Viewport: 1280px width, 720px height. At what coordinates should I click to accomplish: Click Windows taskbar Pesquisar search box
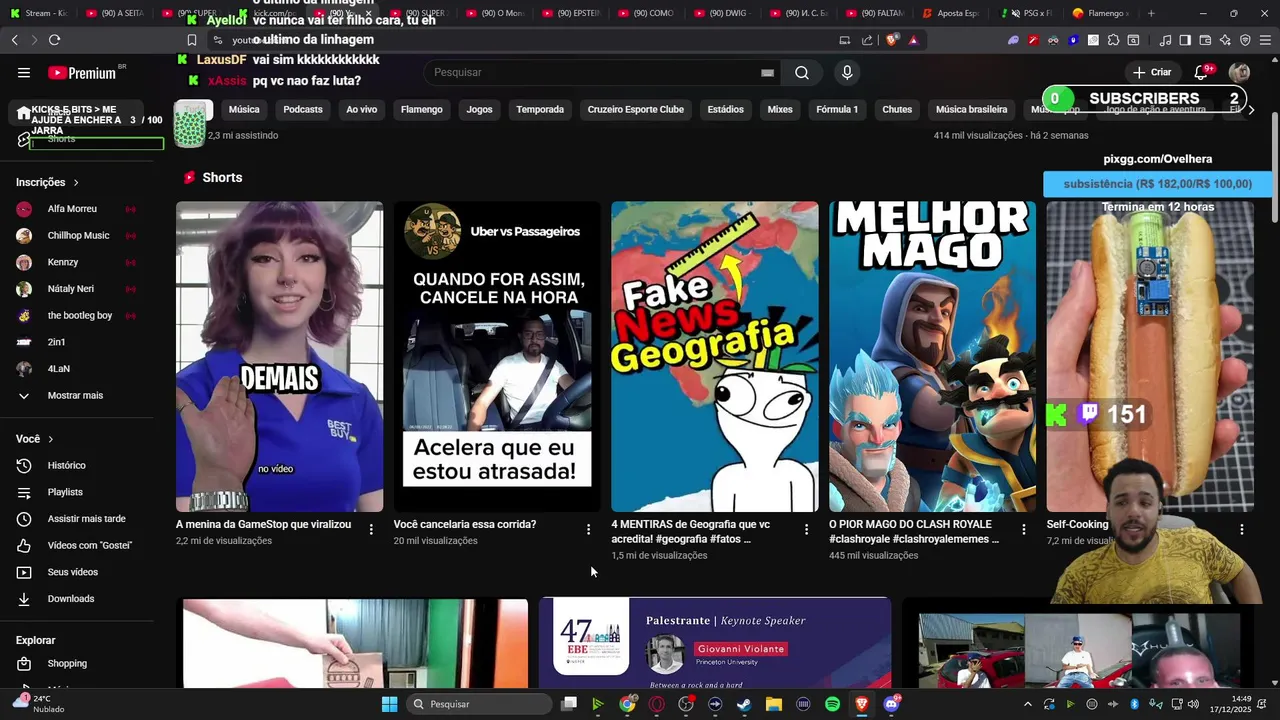click(480, 704)
